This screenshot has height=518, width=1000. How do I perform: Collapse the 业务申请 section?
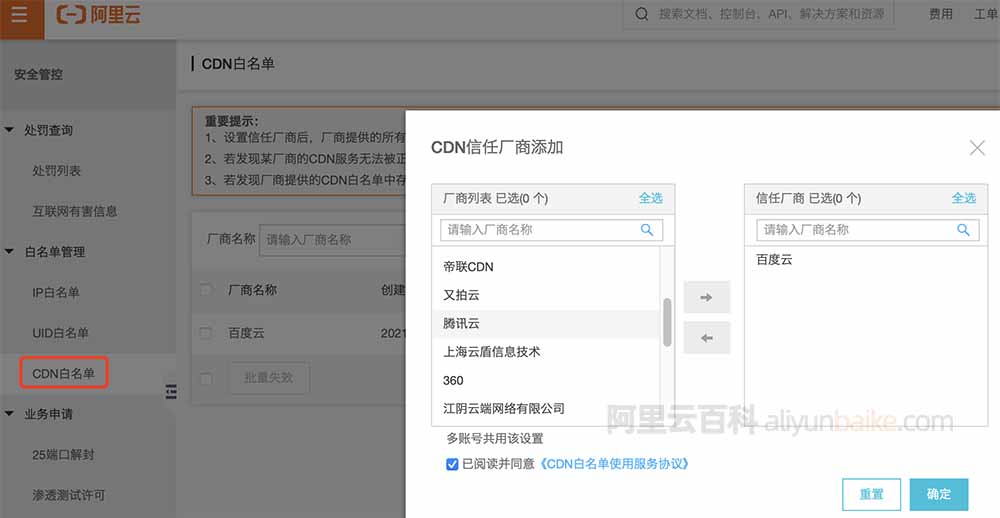9,413
